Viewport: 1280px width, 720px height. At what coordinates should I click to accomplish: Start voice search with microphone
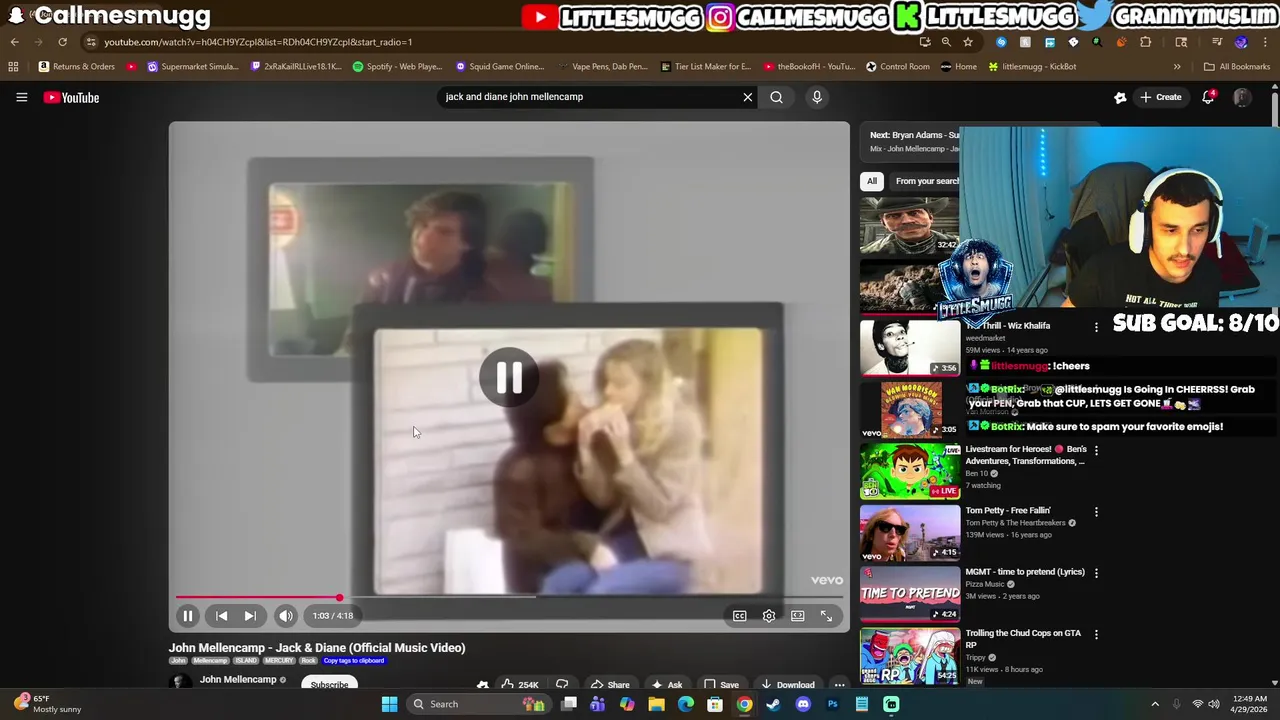[x=817, y=97]
